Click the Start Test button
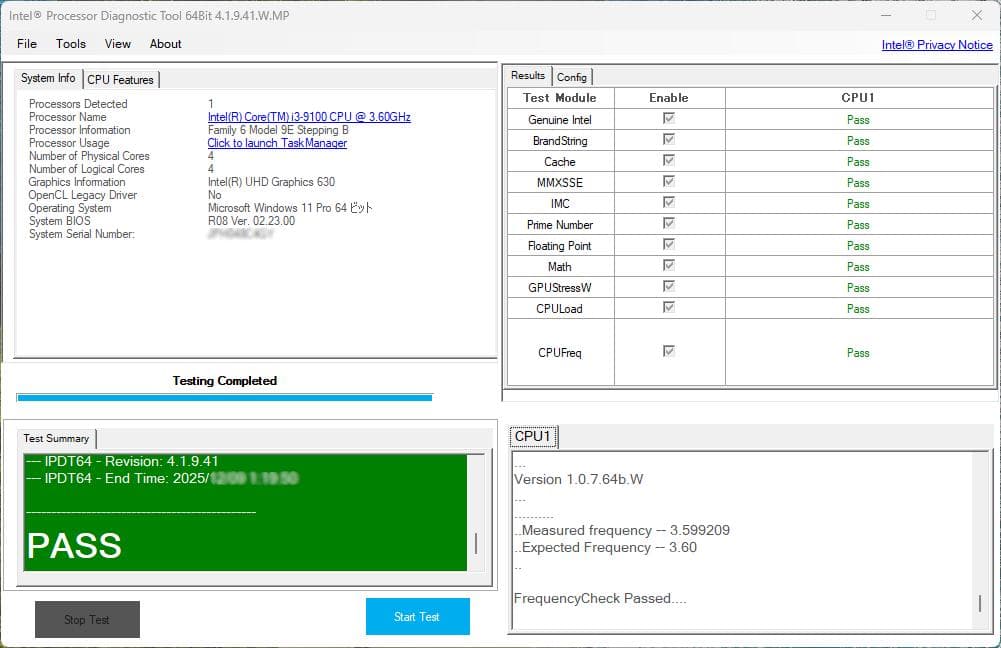This screenshot has width=1001, height=648. 417,616
